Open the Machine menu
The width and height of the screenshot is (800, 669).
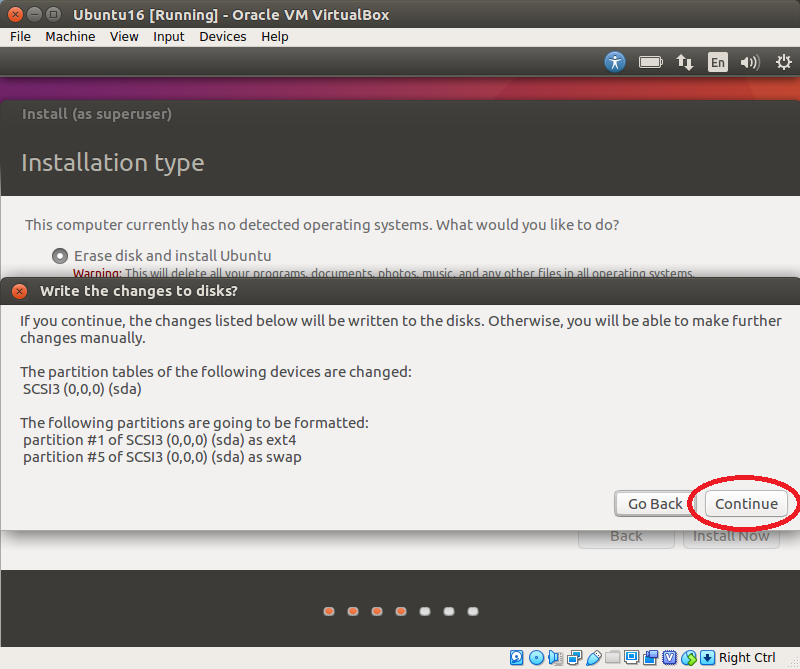point(70,37)
